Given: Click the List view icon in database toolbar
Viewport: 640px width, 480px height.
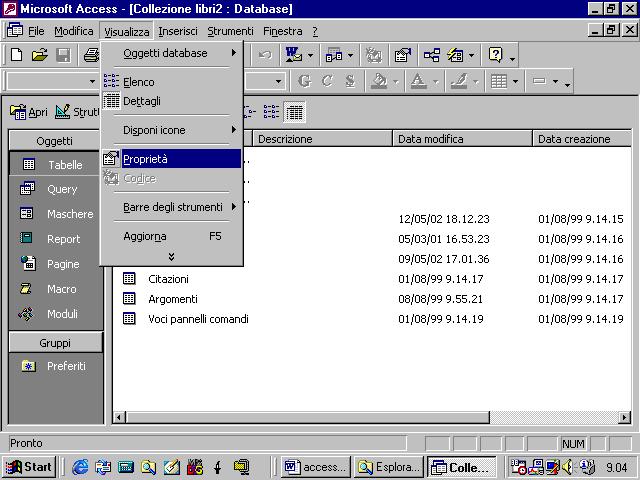Looking at the screenshot, I should click(271, 111).
